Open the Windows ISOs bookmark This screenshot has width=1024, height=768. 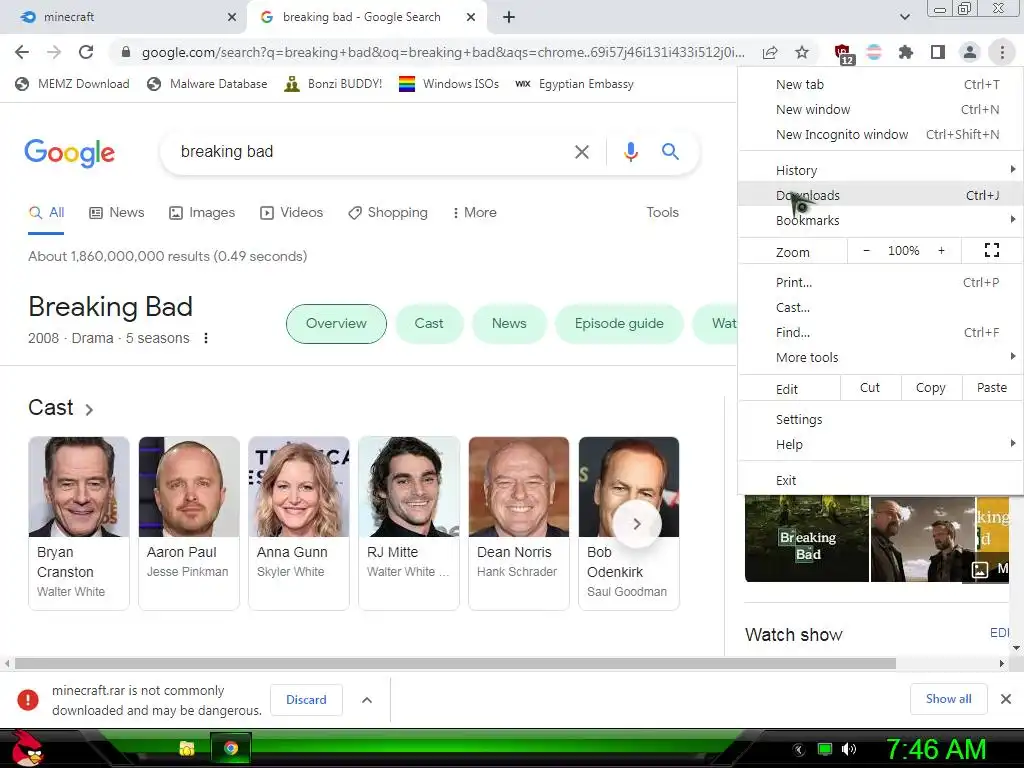449,84
